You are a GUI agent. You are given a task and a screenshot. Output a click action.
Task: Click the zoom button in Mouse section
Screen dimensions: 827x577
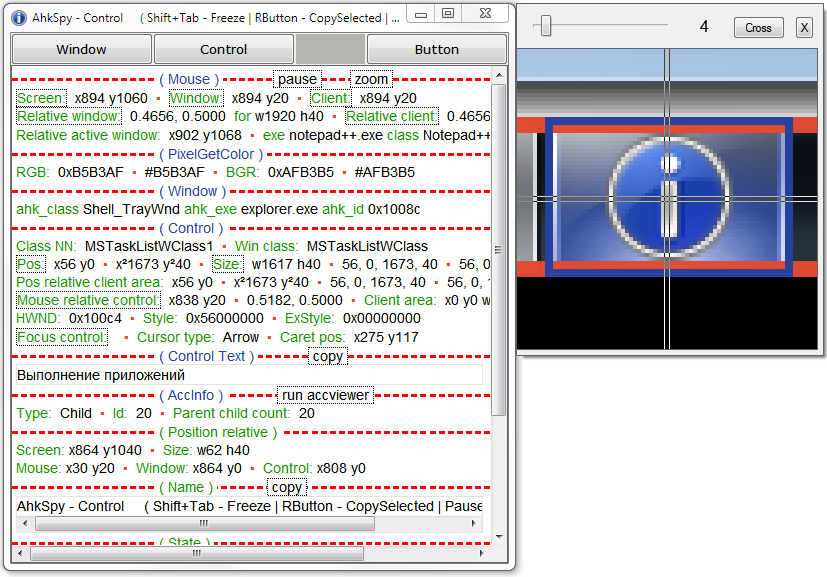pos(371,79)
